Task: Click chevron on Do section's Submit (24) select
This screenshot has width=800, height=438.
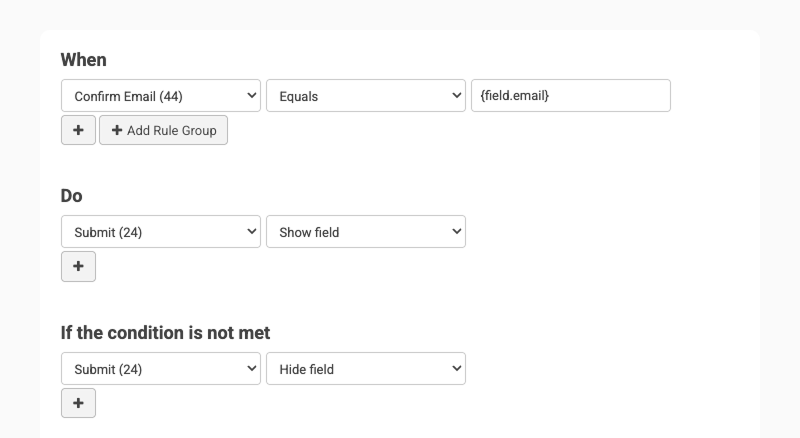Action: [x=250, y=232]
